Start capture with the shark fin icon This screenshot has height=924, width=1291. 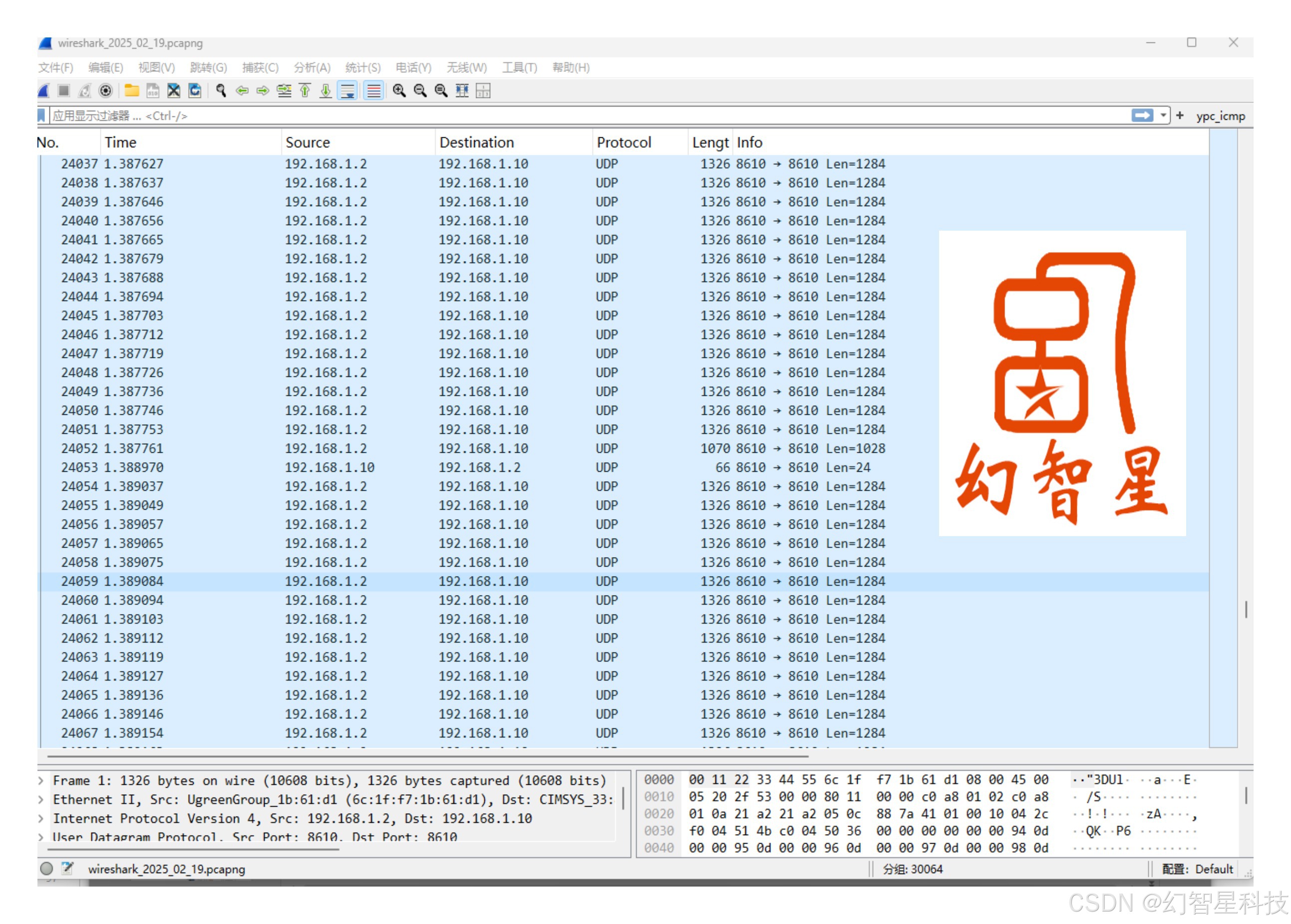pos(44,91)
